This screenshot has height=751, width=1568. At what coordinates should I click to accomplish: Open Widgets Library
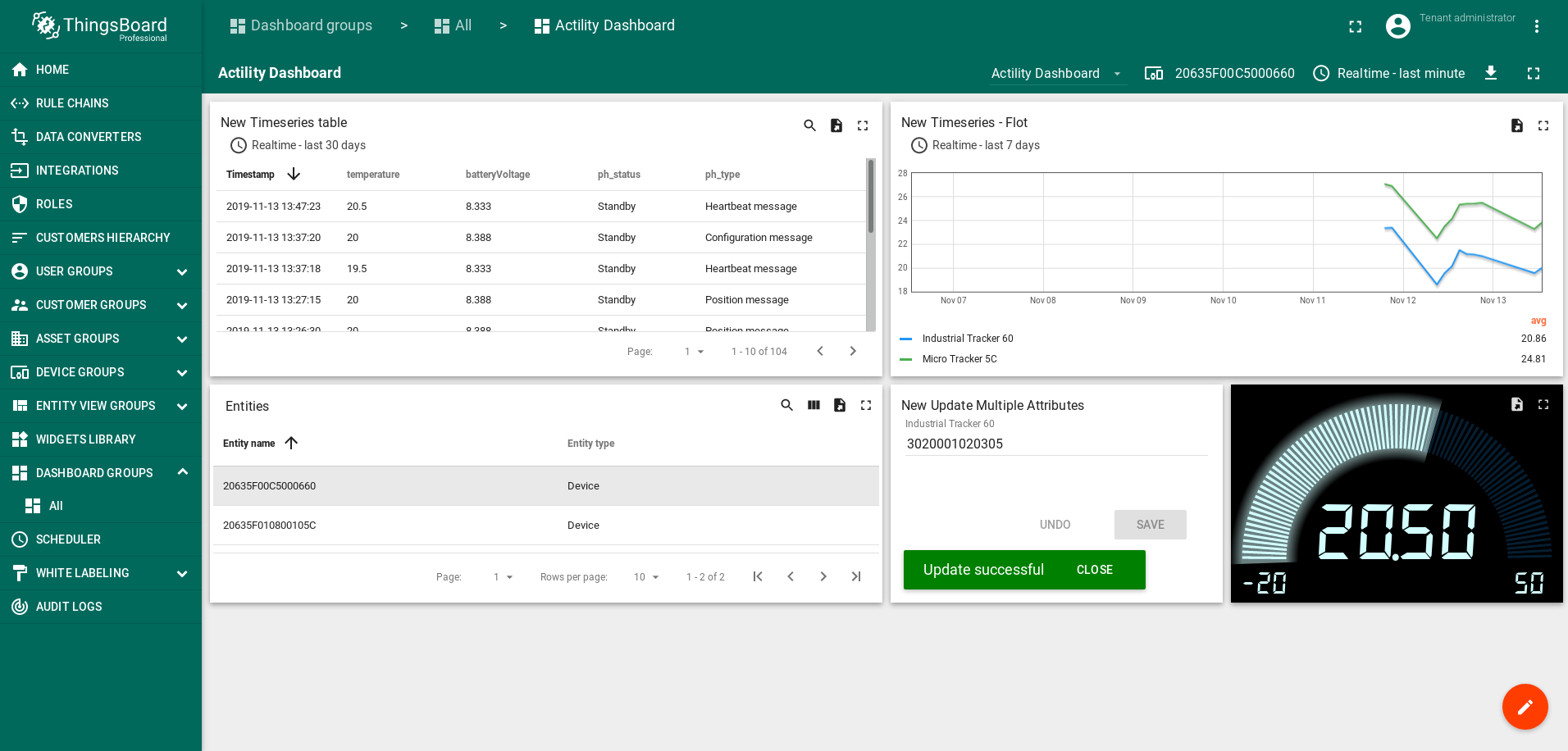[101, 439]
